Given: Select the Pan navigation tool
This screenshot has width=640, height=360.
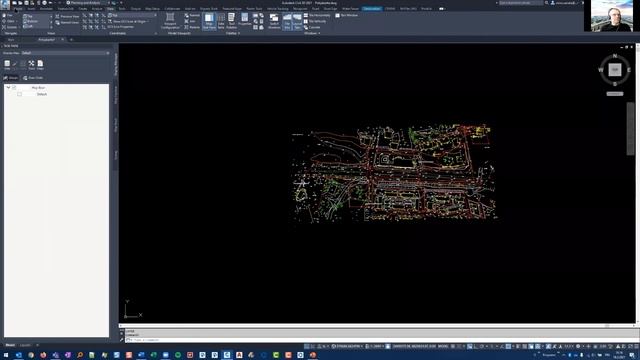Looking at the screenshot, I should [8, 15].
